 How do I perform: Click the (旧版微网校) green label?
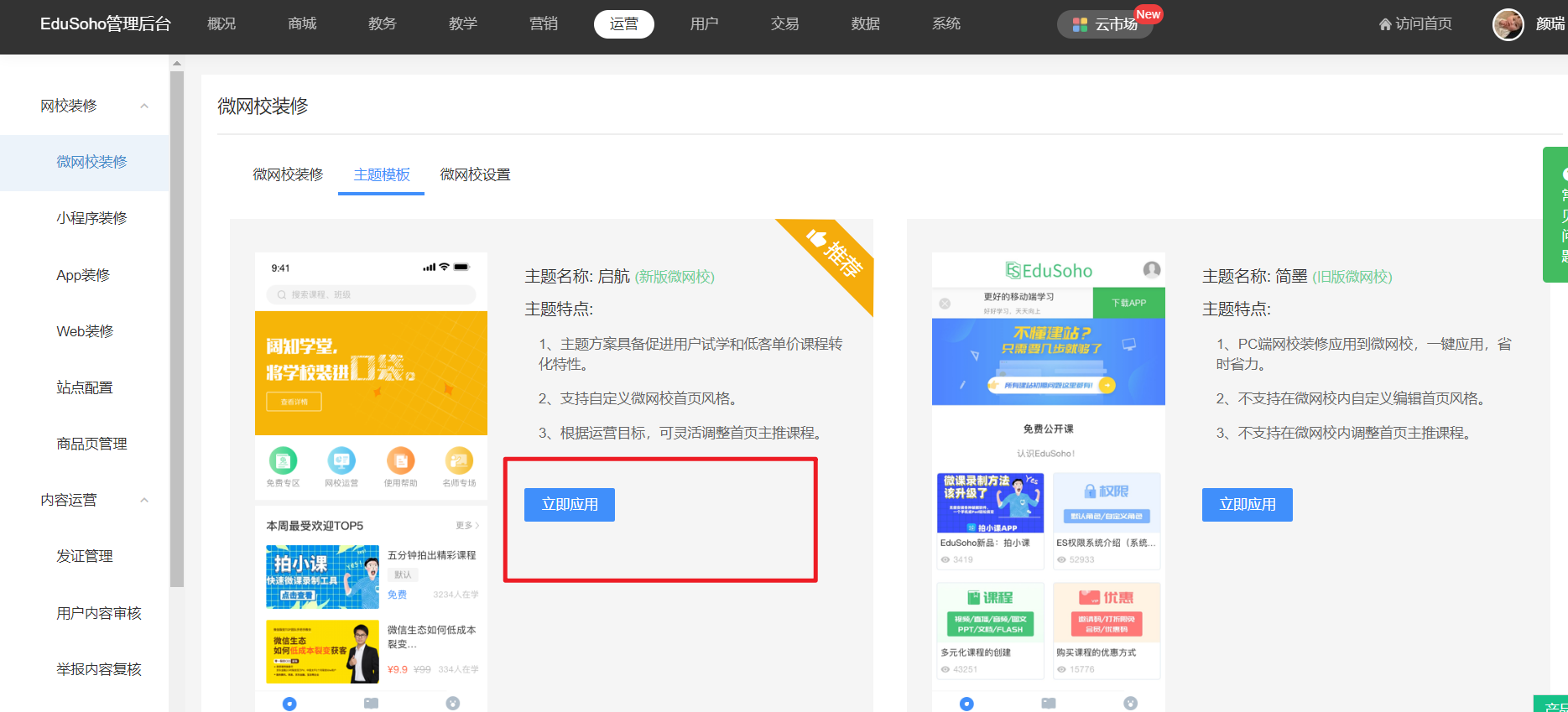click(x=1352, y=277)
